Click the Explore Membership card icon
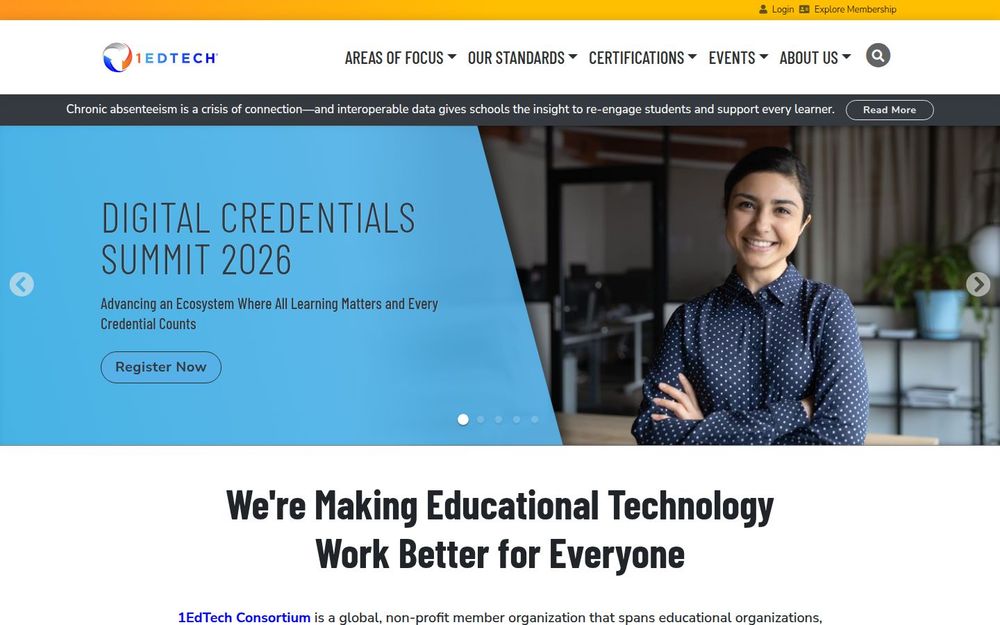The height and width of the screenshot is (625, 1000). tap(804, 10)
